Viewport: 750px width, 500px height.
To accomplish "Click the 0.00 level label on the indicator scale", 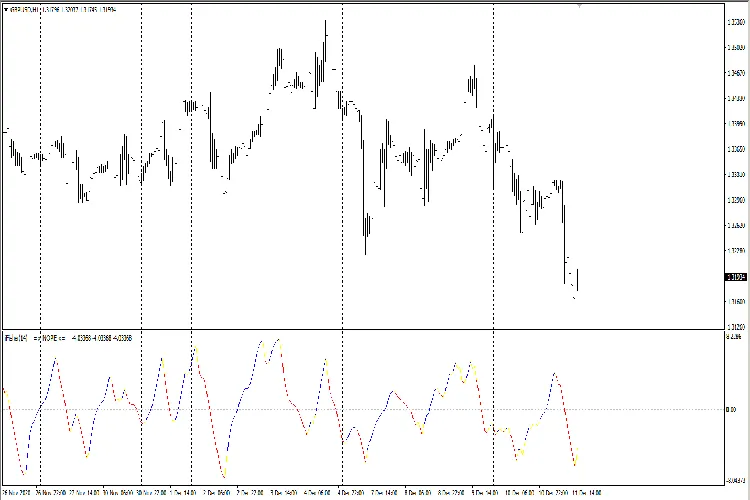I will point(731,409).
